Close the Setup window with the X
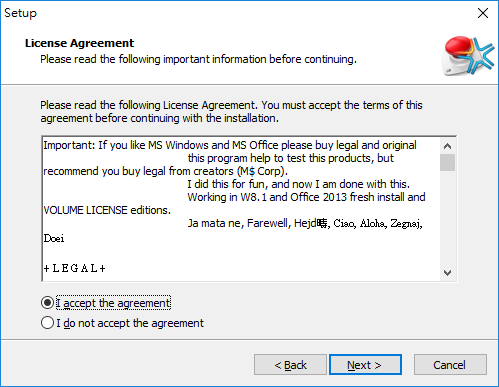 click(x=483, y=13)
